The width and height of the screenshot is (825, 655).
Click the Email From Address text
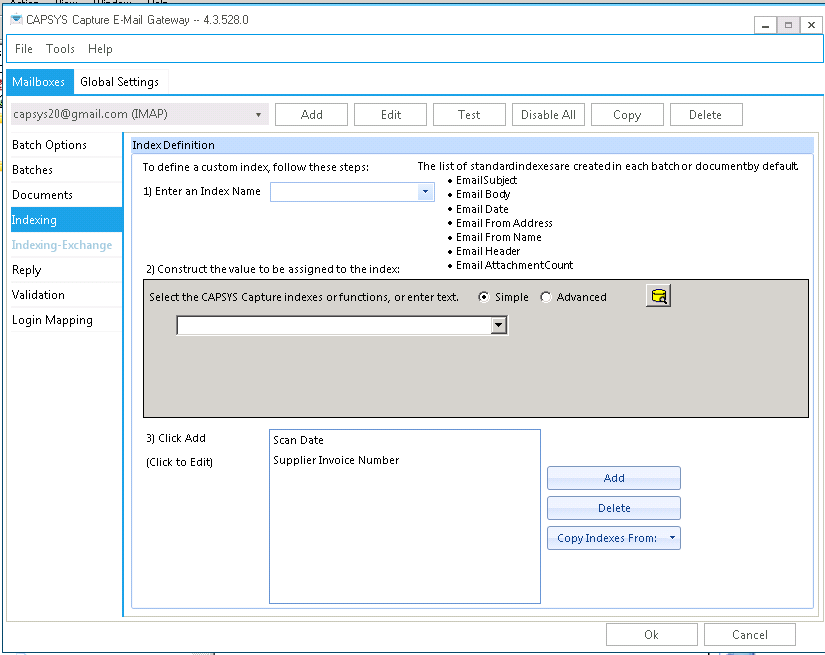tap(504, 223)
